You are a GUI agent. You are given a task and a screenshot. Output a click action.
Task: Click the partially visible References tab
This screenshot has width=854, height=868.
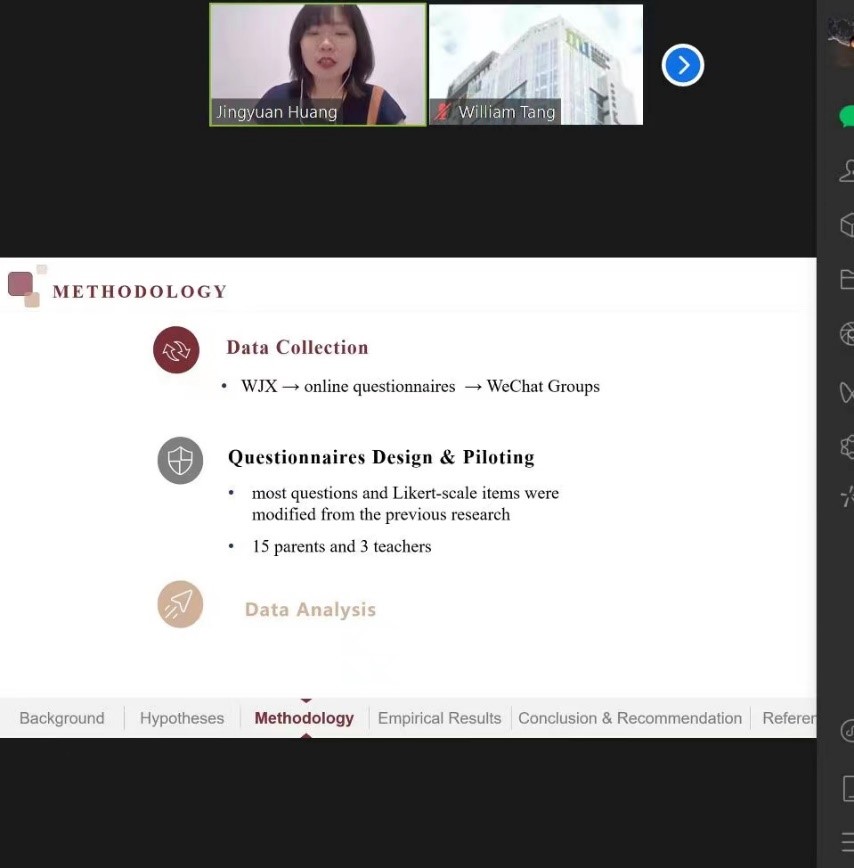click(789, 718)
